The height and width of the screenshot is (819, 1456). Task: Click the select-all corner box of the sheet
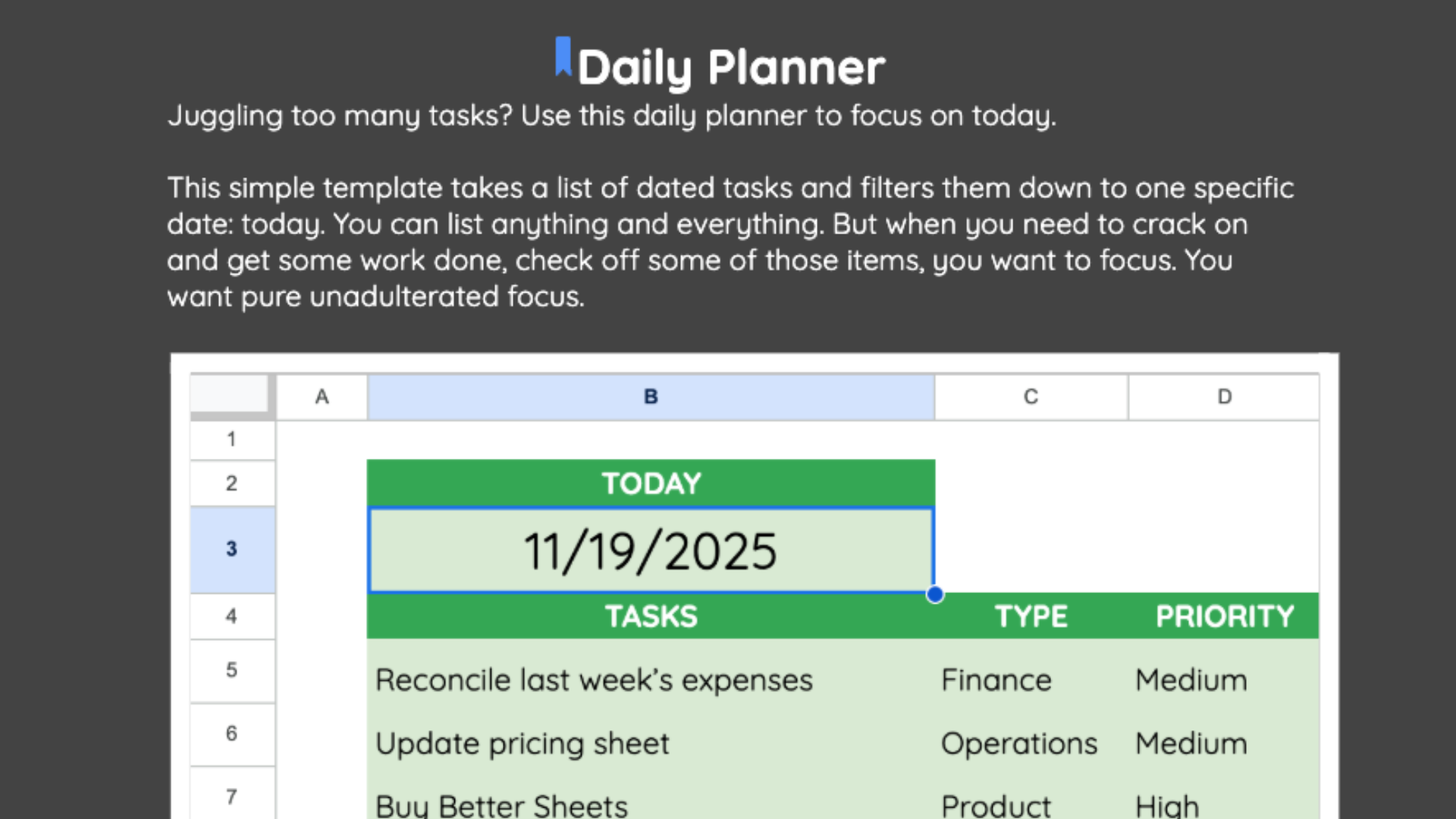230,395
